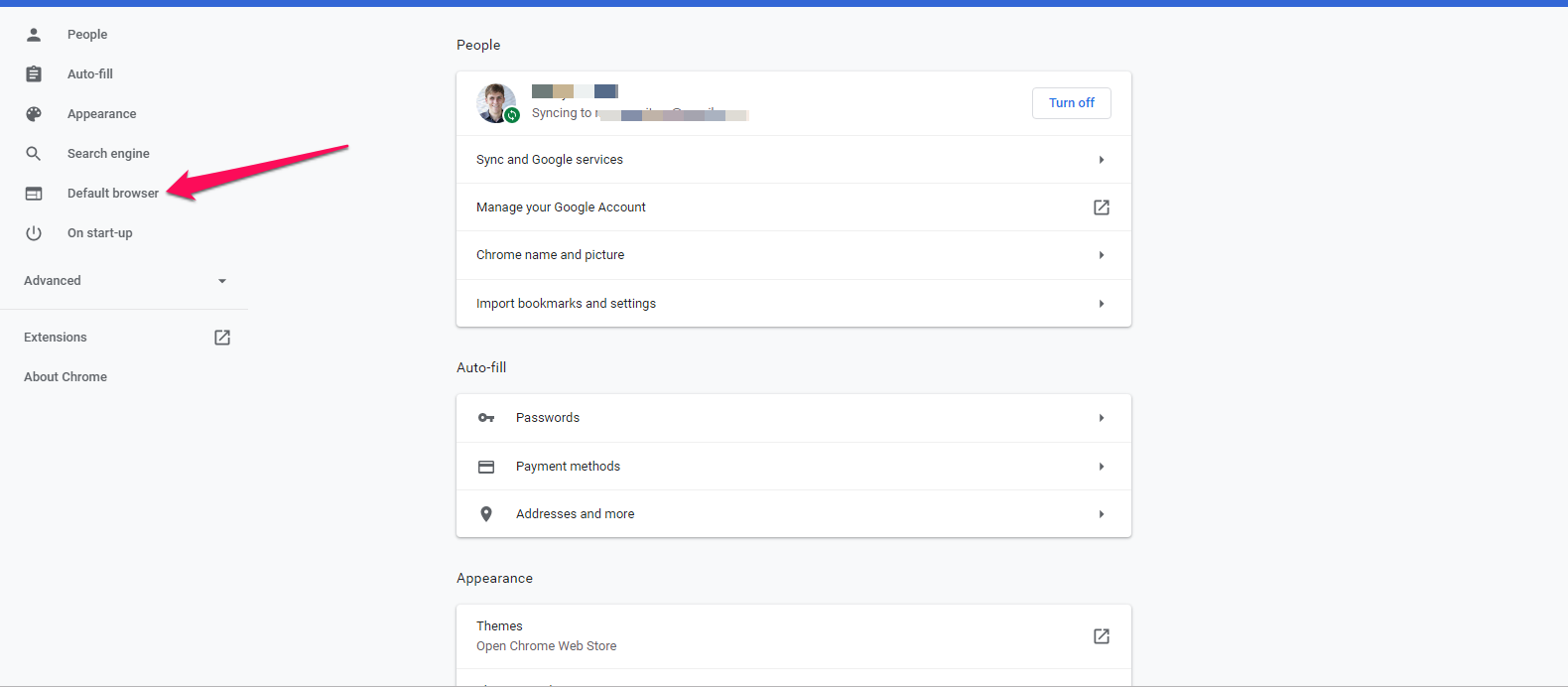Open Chrome name and picture arrow

click(x=1102, y=255)
